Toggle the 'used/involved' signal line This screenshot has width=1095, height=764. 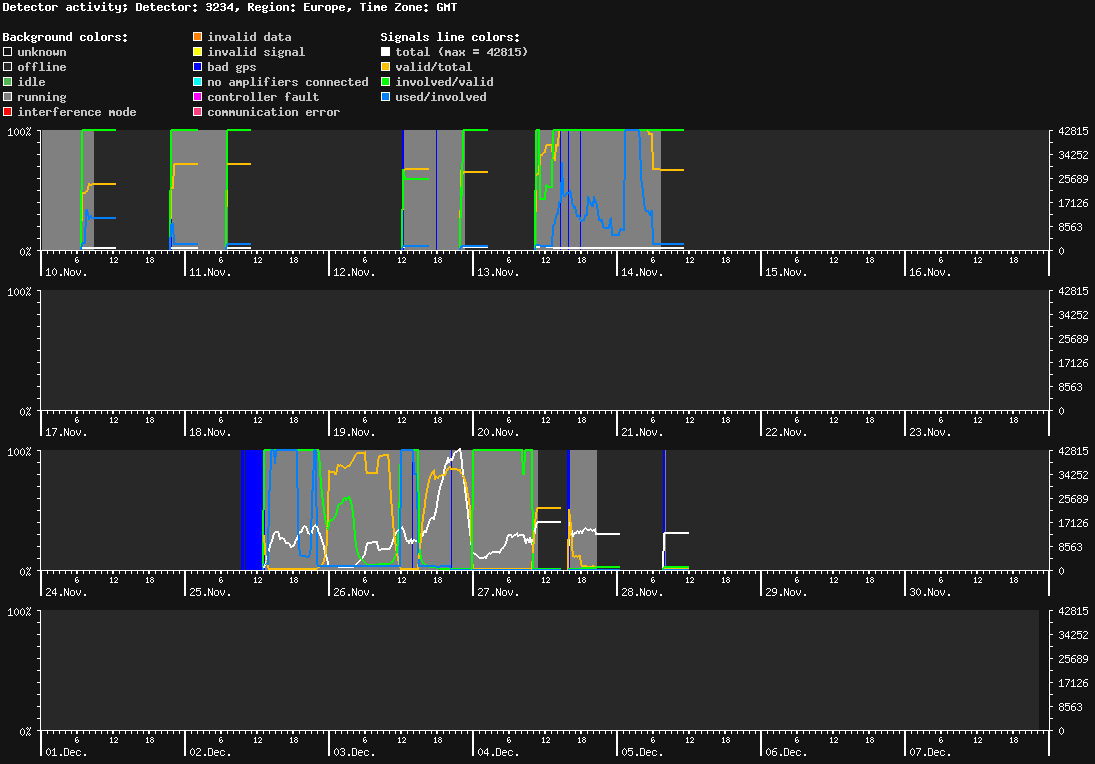(385, 96)
